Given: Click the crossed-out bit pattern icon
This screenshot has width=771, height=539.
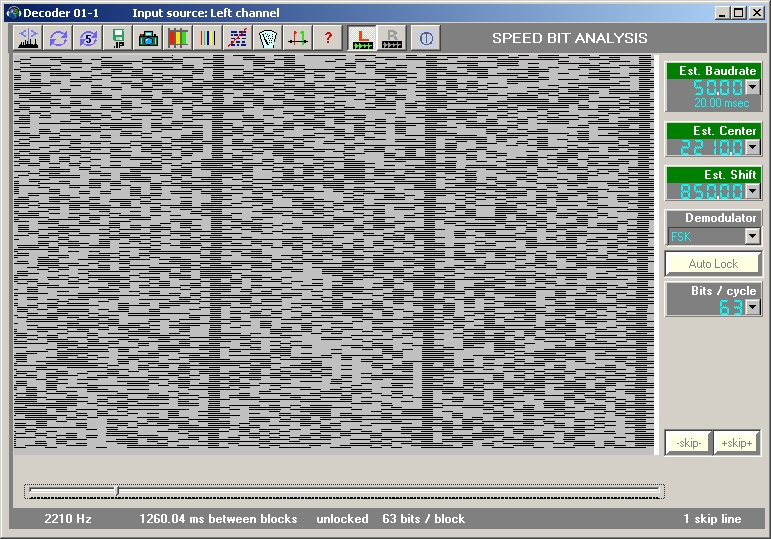Looking at the screenshot, I should click(238, 39).
